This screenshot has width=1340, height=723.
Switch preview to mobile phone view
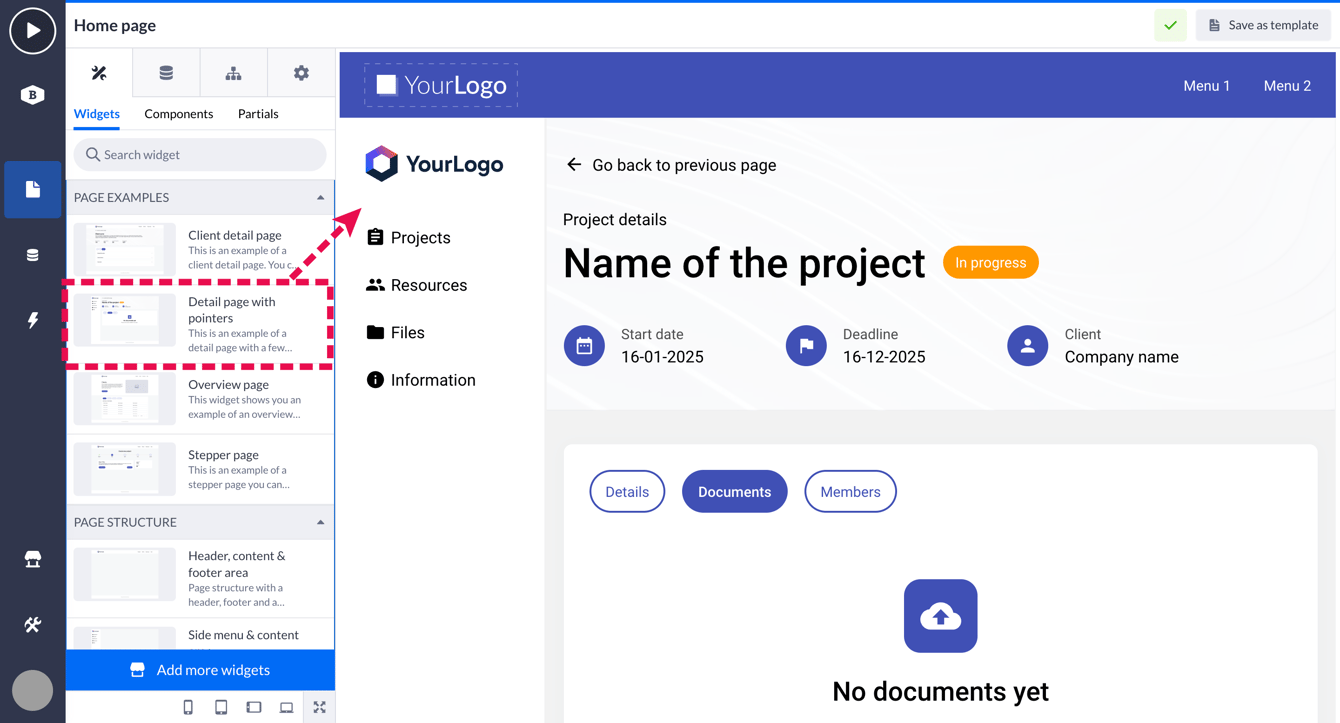click(188, 707)
